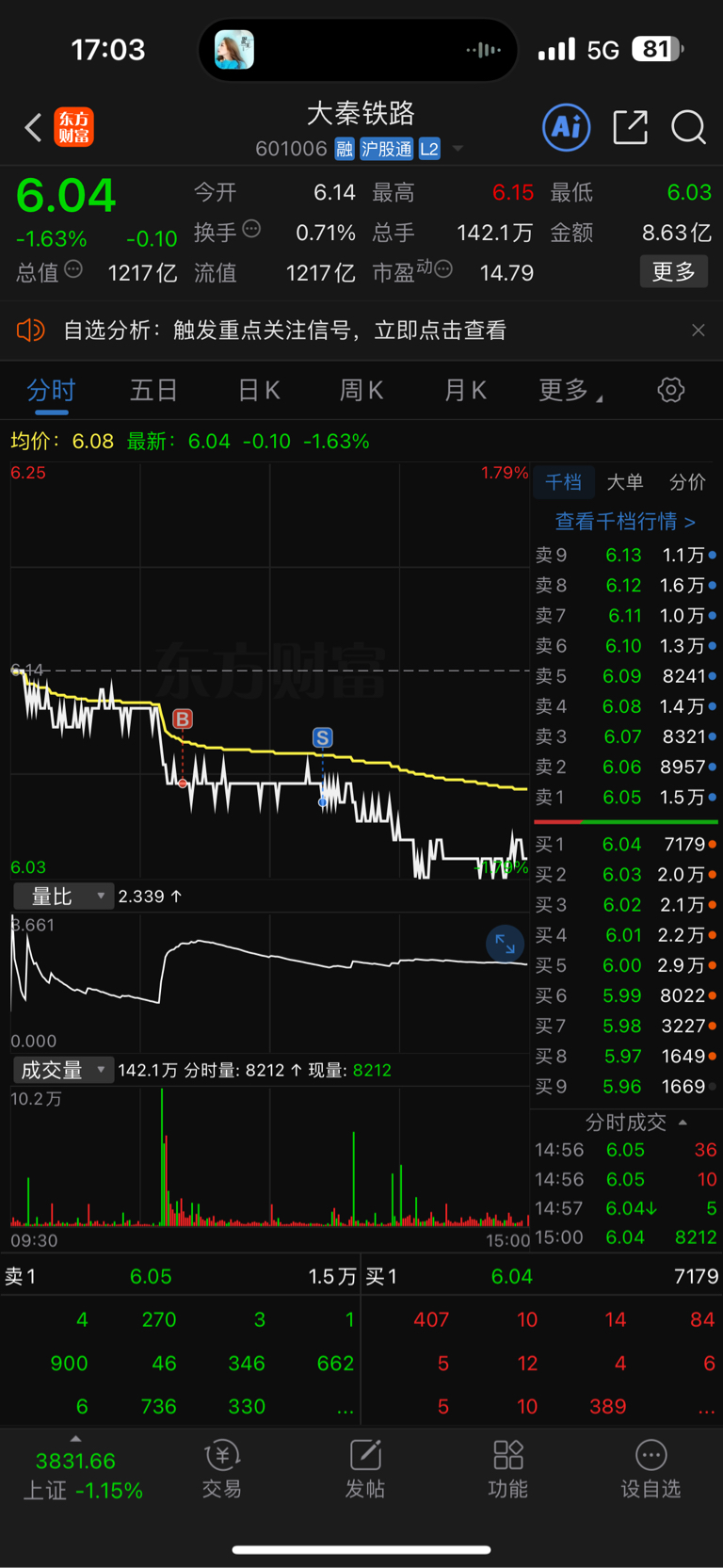This screenshot has width=723, height=1568.
Task: Tap 15:00 trade row 8212
Action: pos(626,1237)
